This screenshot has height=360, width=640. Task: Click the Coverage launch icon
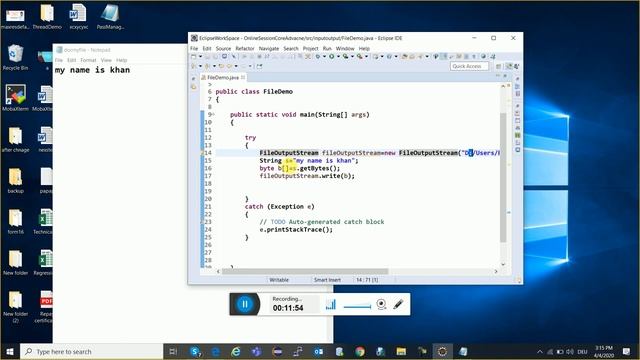tap(346, 56)
